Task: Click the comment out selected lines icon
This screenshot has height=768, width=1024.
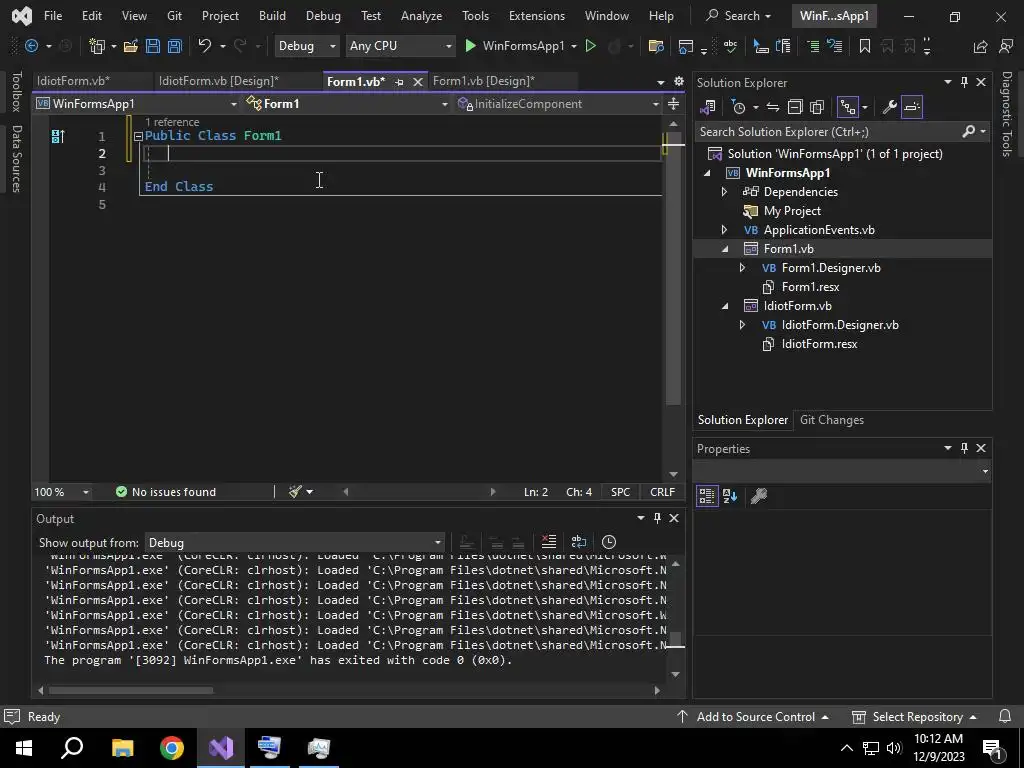Action: 813,46
